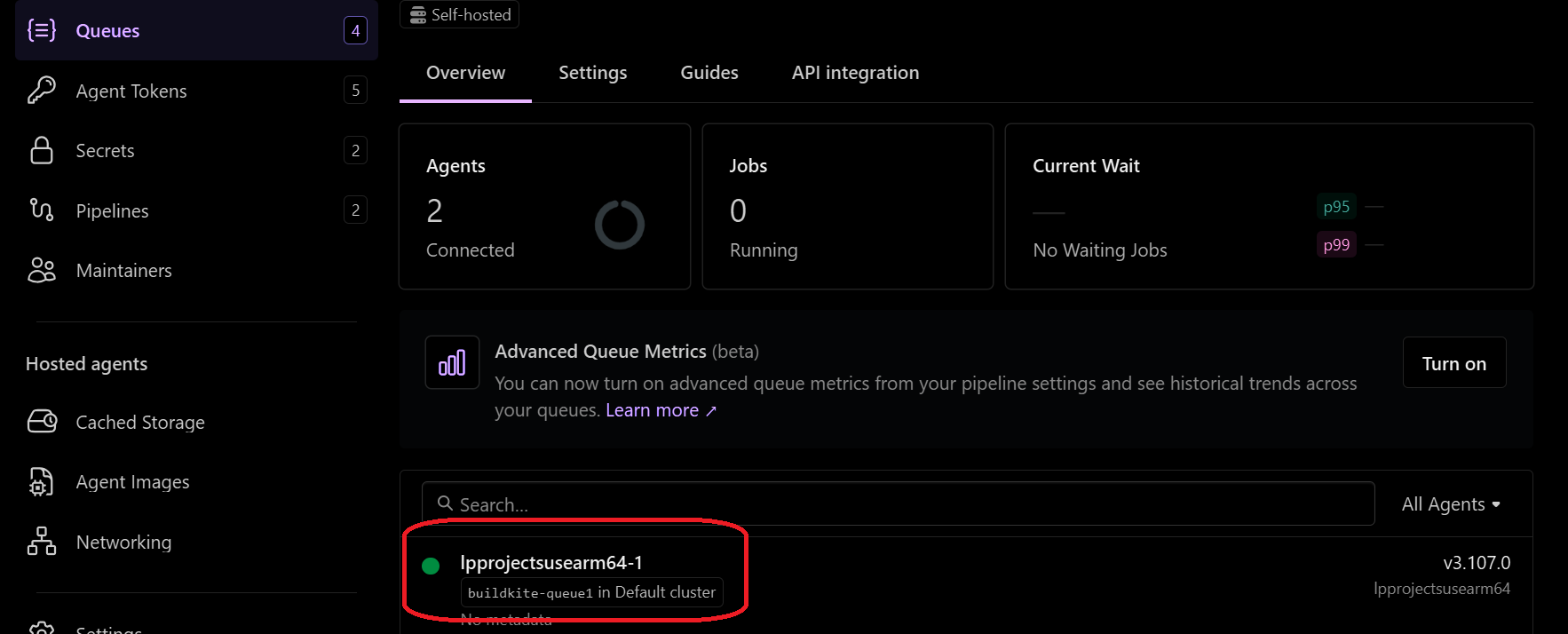Open the Guides tab
This screenshot has width=1568, height=634.
[x=709, y=72]
